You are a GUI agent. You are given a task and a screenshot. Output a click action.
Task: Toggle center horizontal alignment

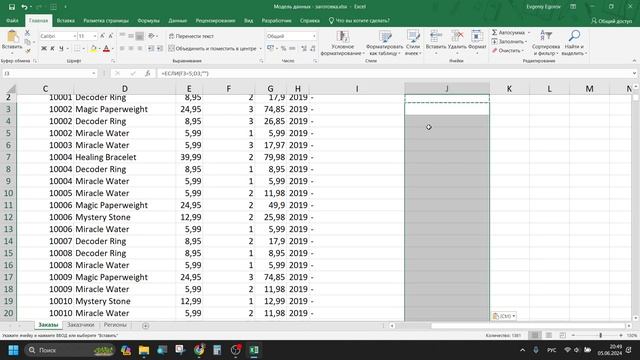click(131, 49)
